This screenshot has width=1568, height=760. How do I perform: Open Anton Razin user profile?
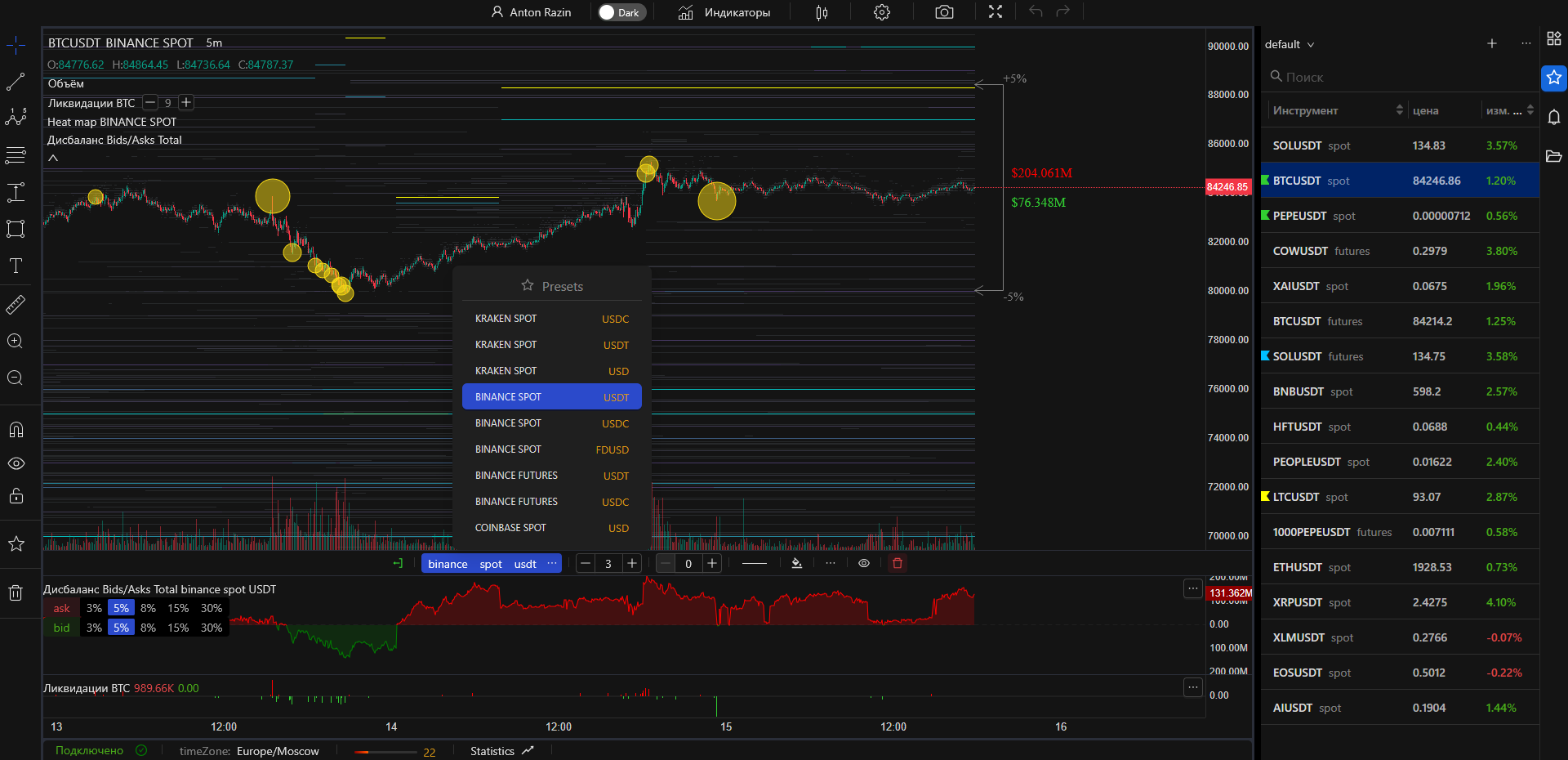(x=531, y=12)
